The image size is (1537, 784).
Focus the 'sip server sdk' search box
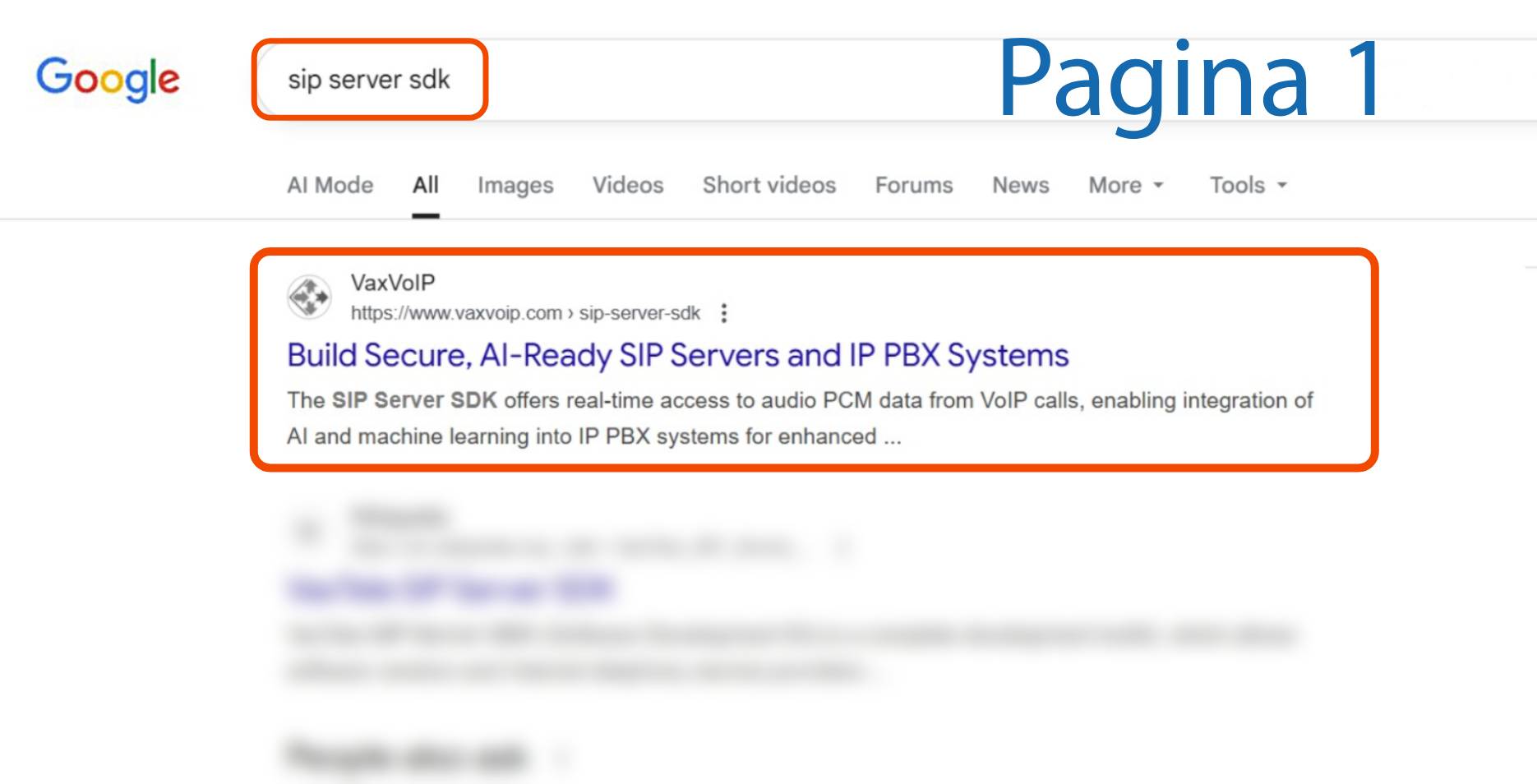(369, 80)
